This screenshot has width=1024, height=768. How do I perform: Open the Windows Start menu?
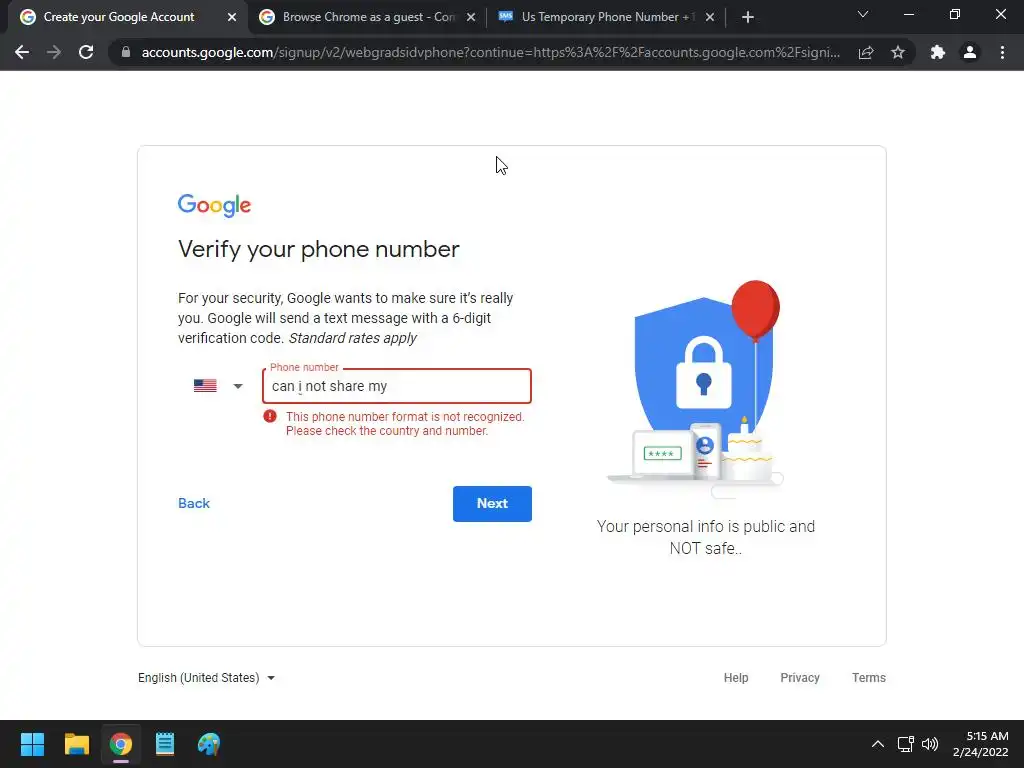(32, 744)
